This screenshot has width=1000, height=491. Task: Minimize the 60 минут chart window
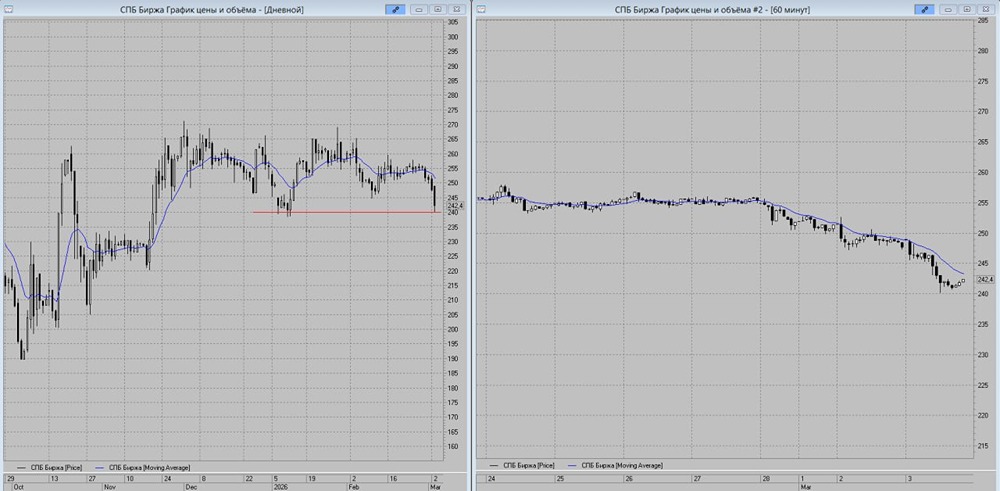pos(948,10)
